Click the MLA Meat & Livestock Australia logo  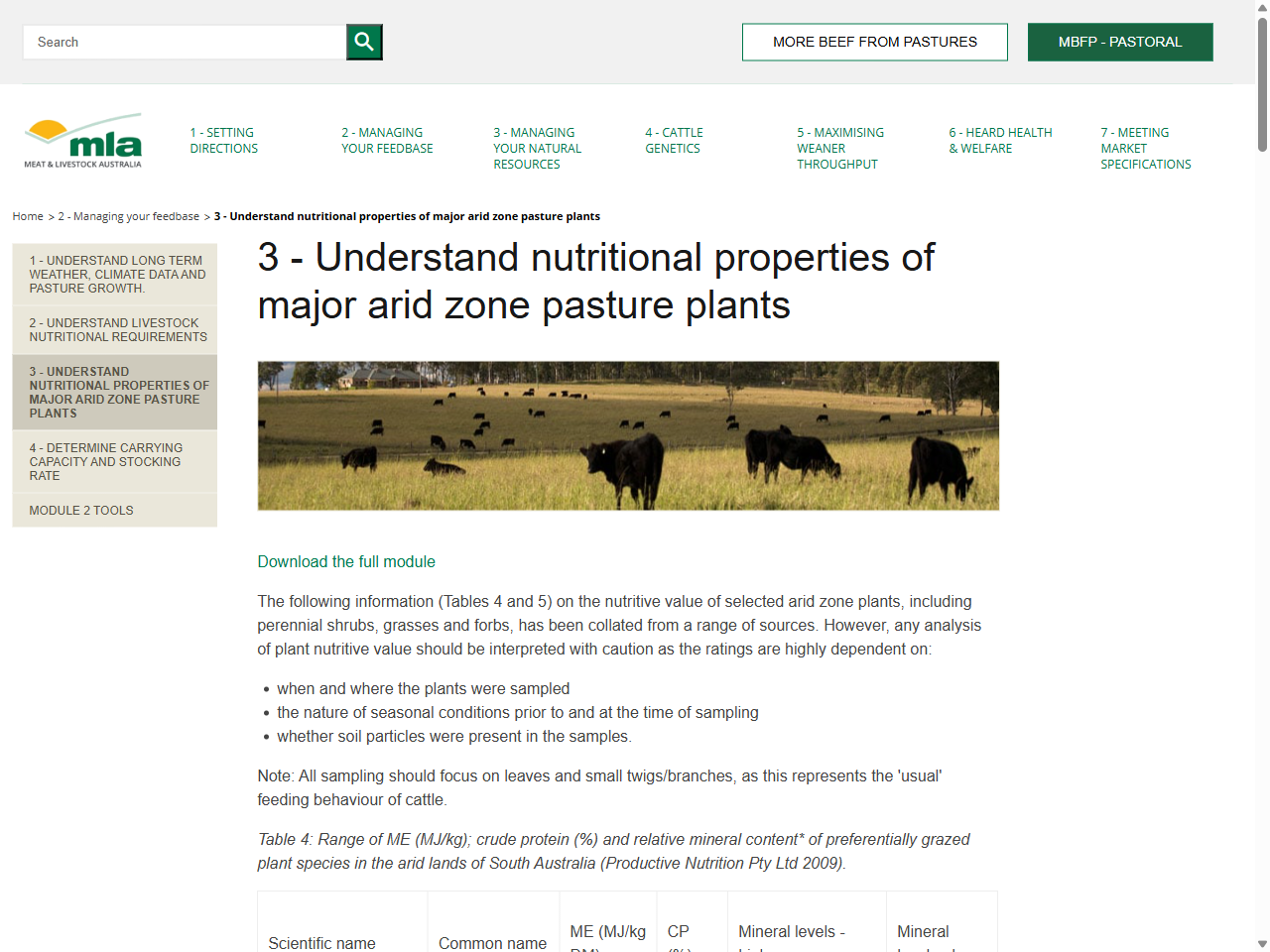click(x=82, y=140)
